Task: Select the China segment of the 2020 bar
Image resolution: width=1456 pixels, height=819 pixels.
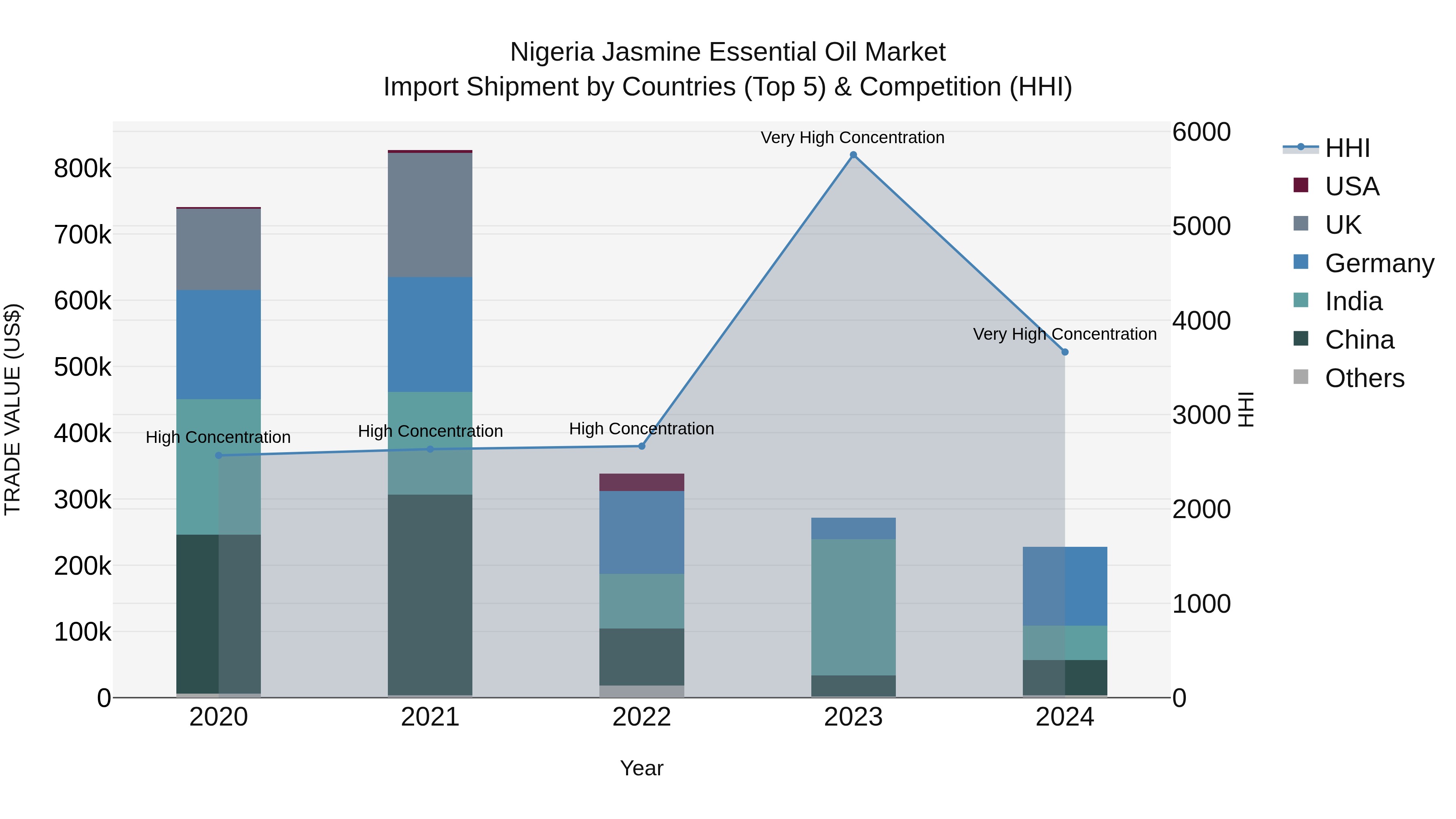Action: coord(219,614)
